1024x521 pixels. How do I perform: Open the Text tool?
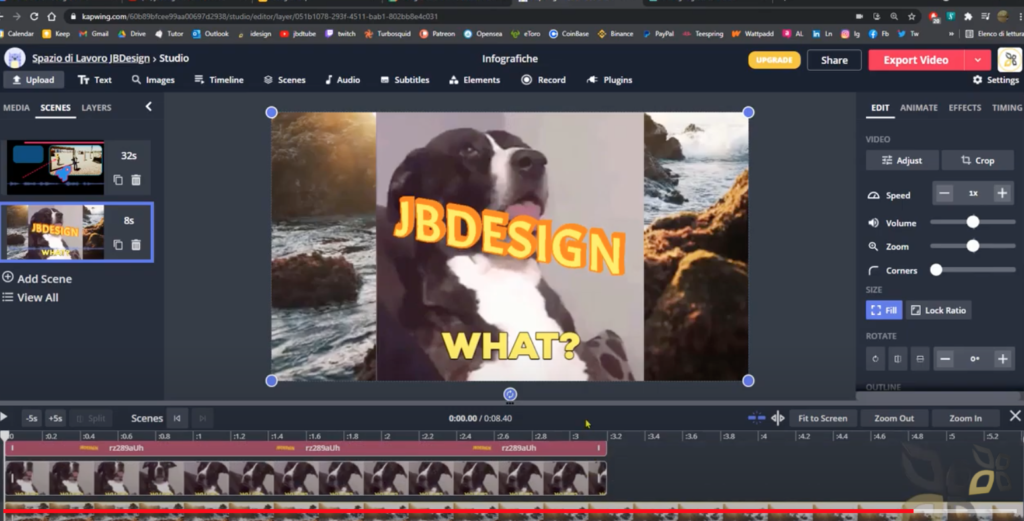click(x=95, y=80)
